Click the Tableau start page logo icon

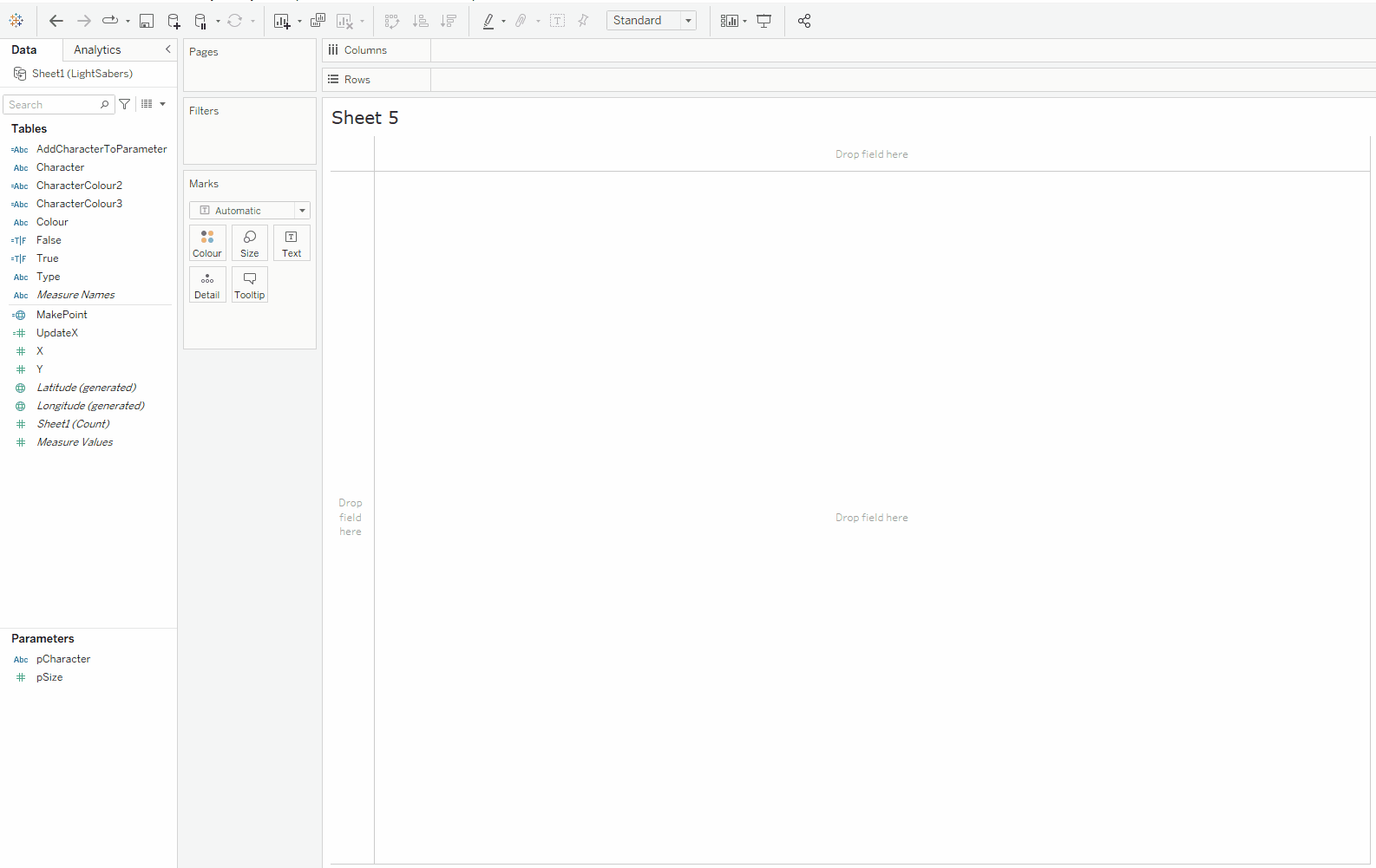tap(16, 21)
